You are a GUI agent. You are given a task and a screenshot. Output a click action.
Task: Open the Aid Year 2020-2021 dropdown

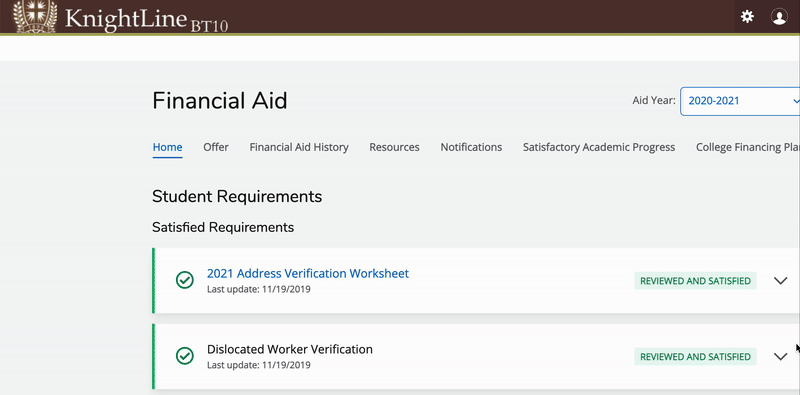tap(740, 101)
